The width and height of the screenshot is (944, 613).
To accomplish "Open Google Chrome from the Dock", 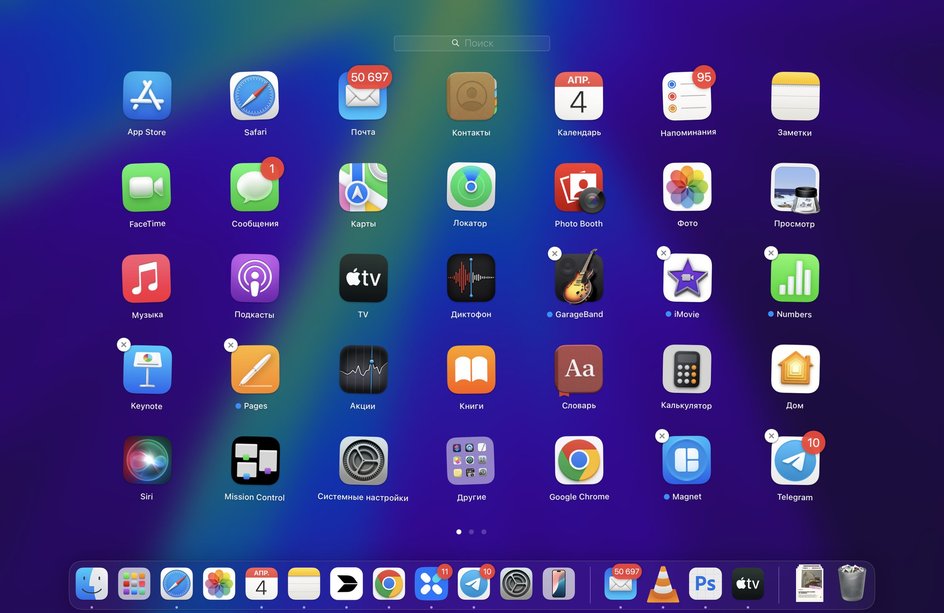I will [x=389, y=583].
